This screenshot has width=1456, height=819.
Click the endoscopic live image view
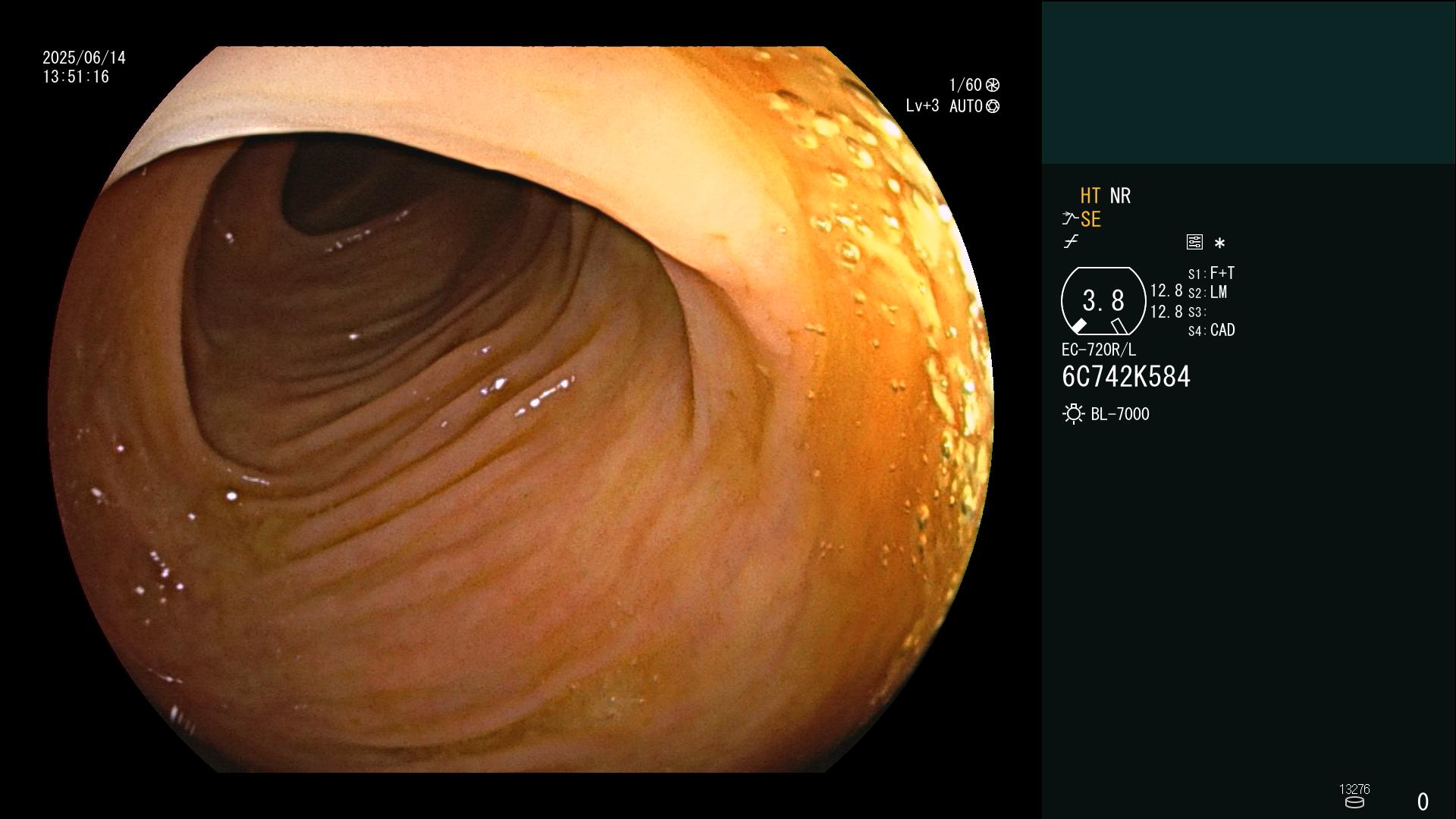(x=520, y=409)
